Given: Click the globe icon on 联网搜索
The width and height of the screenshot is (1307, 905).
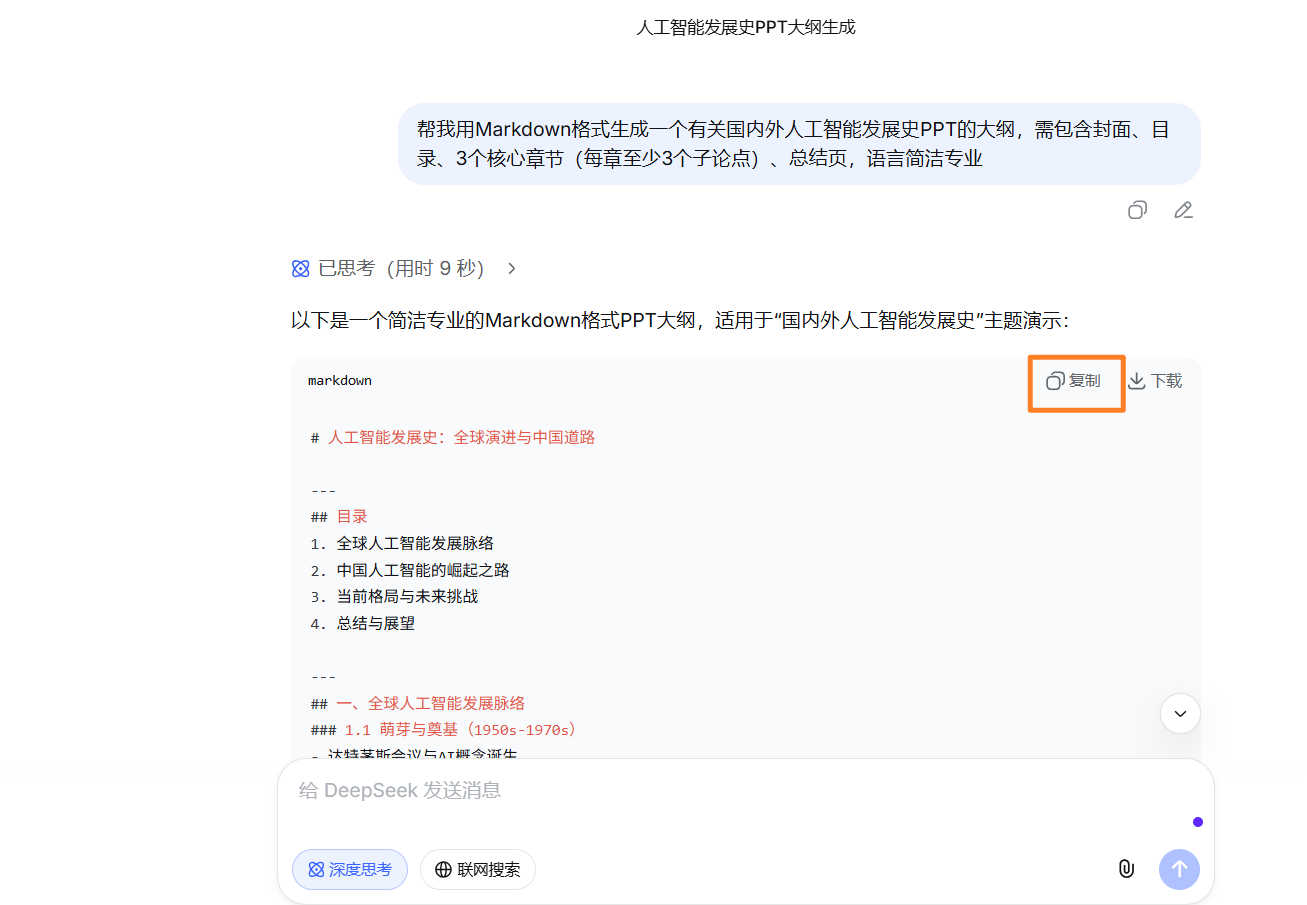Looking at the screenshot, I should coord(444,869).
